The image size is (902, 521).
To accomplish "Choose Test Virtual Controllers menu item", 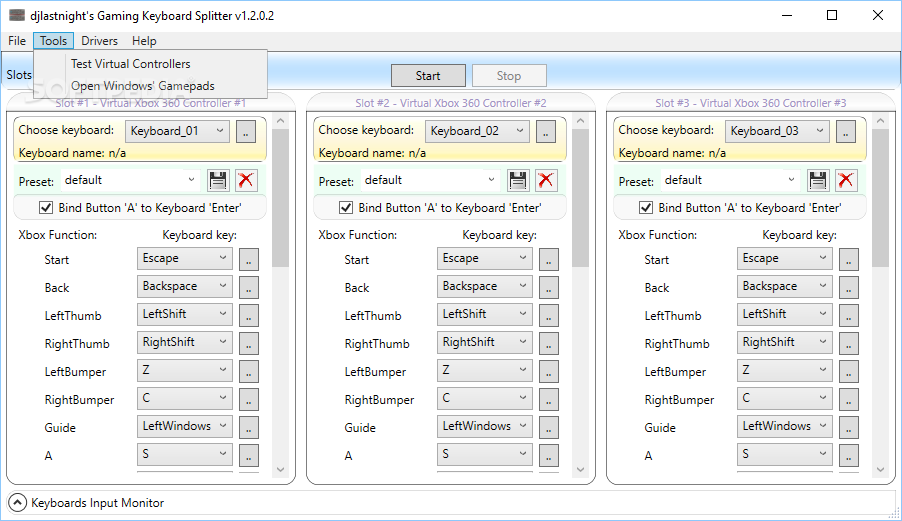I will tap(151, 64).
